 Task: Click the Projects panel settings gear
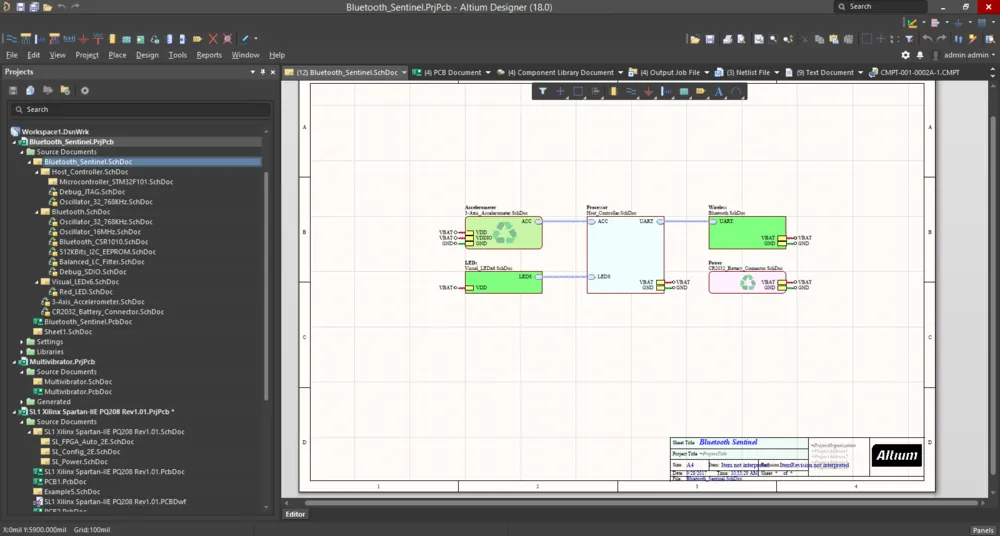[84, 91]
